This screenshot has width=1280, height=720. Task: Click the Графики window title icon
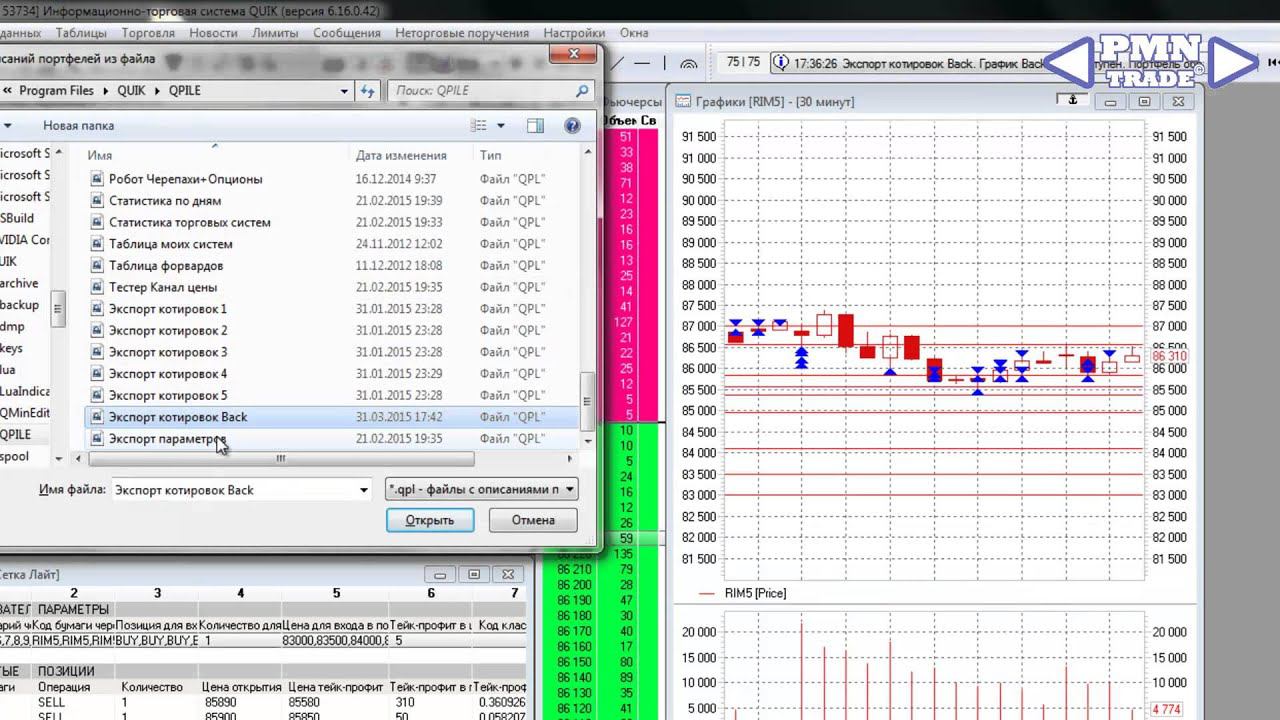coord(684,101)
